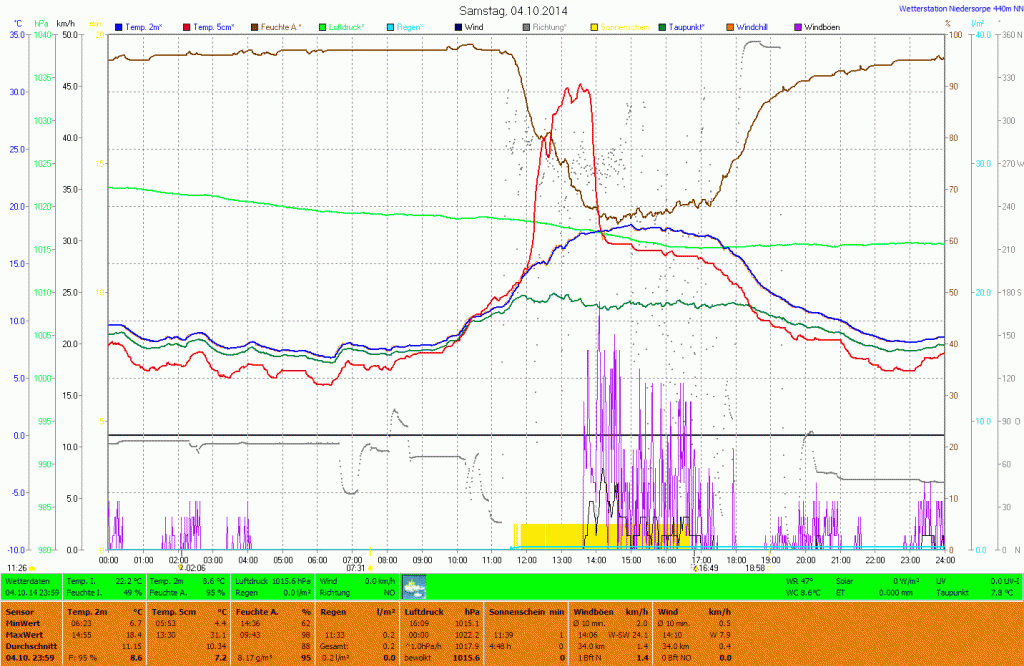Screen dimensions: 1024x666
Task: Click the Sensor column header in table
Action: (x=18, y=610)
